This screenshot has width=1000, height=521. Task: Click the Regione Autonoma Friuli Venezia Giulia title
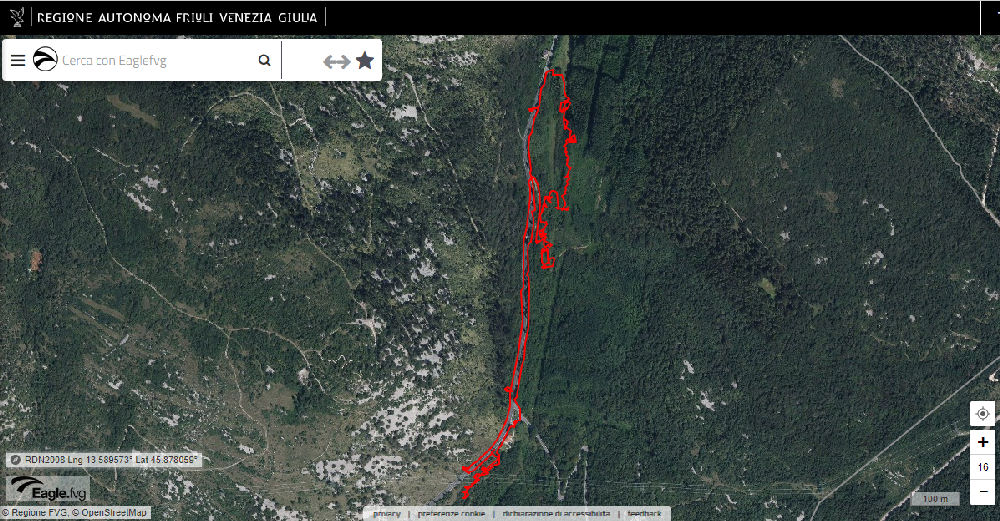click(177, 17)
